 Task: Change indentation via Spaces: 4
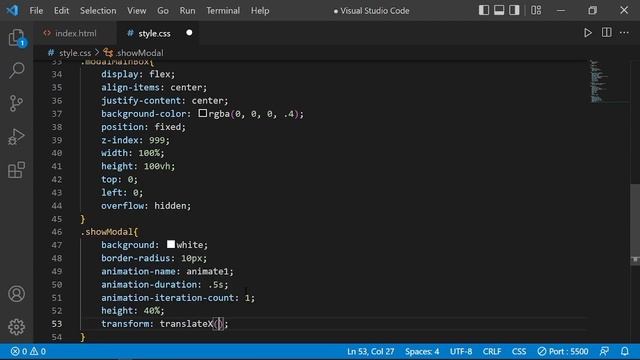(x=422, y=351)
